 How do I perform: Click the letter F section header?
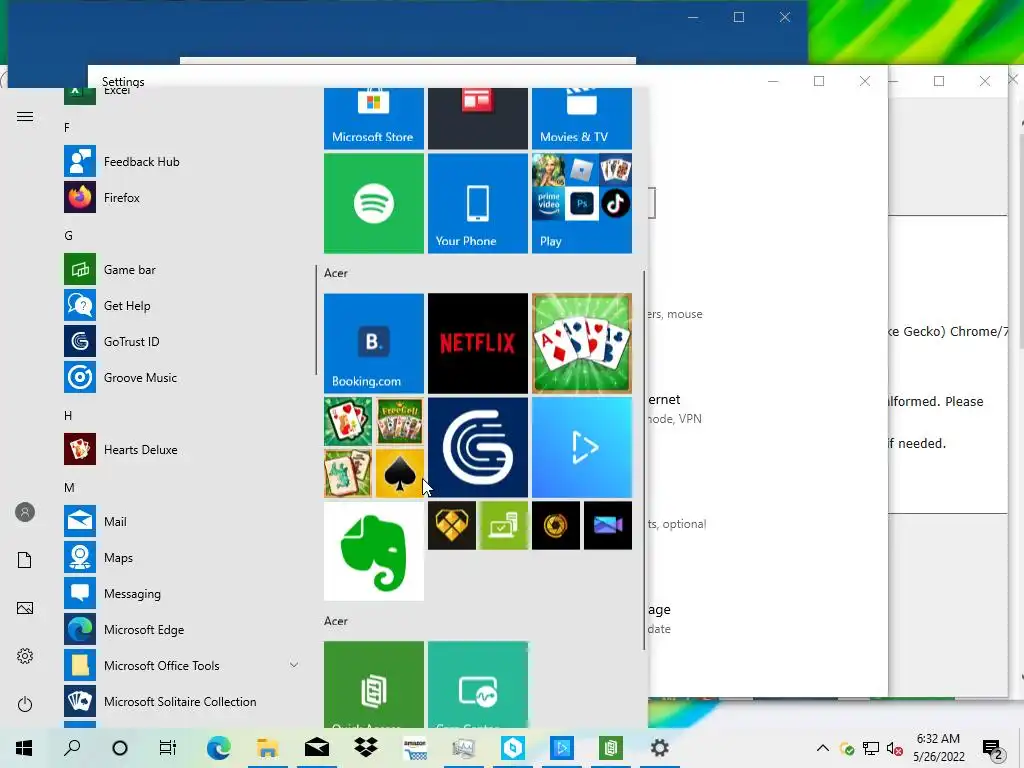pos(67,127)
